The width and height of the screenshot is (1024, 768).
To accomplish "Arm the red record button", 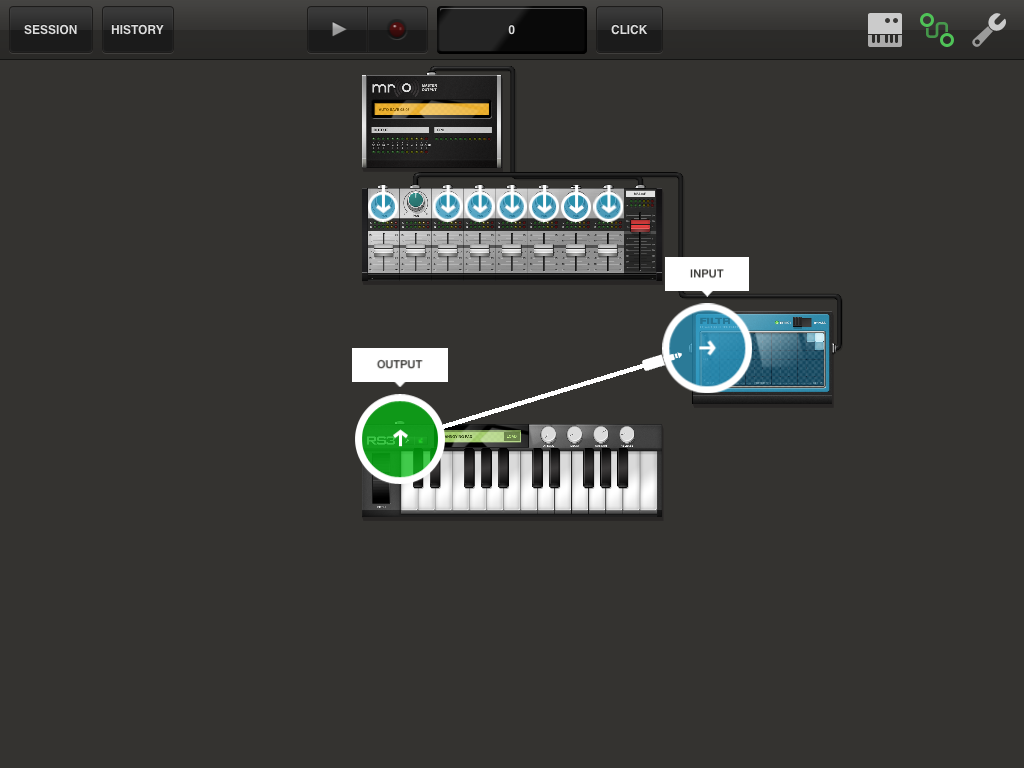I will tap(396, 29).
